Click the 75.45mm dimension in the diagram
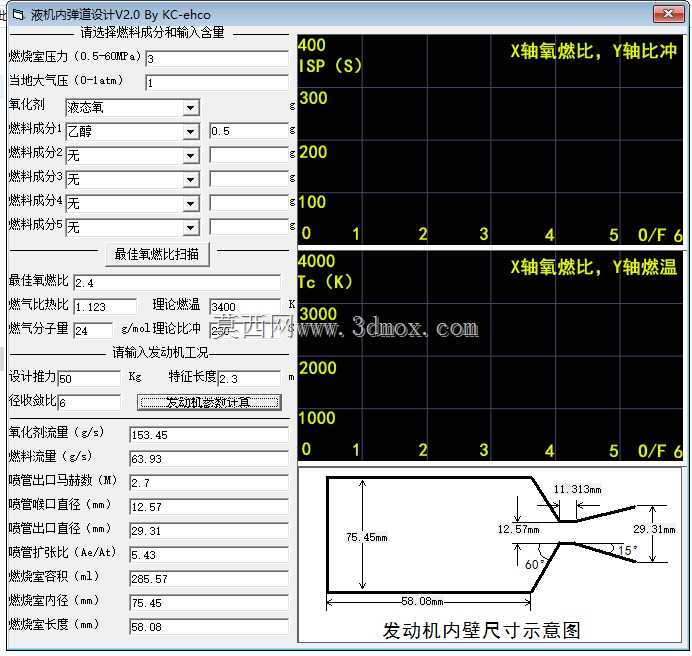The width and height of the screenshot is (692, 656). [367, 537]
